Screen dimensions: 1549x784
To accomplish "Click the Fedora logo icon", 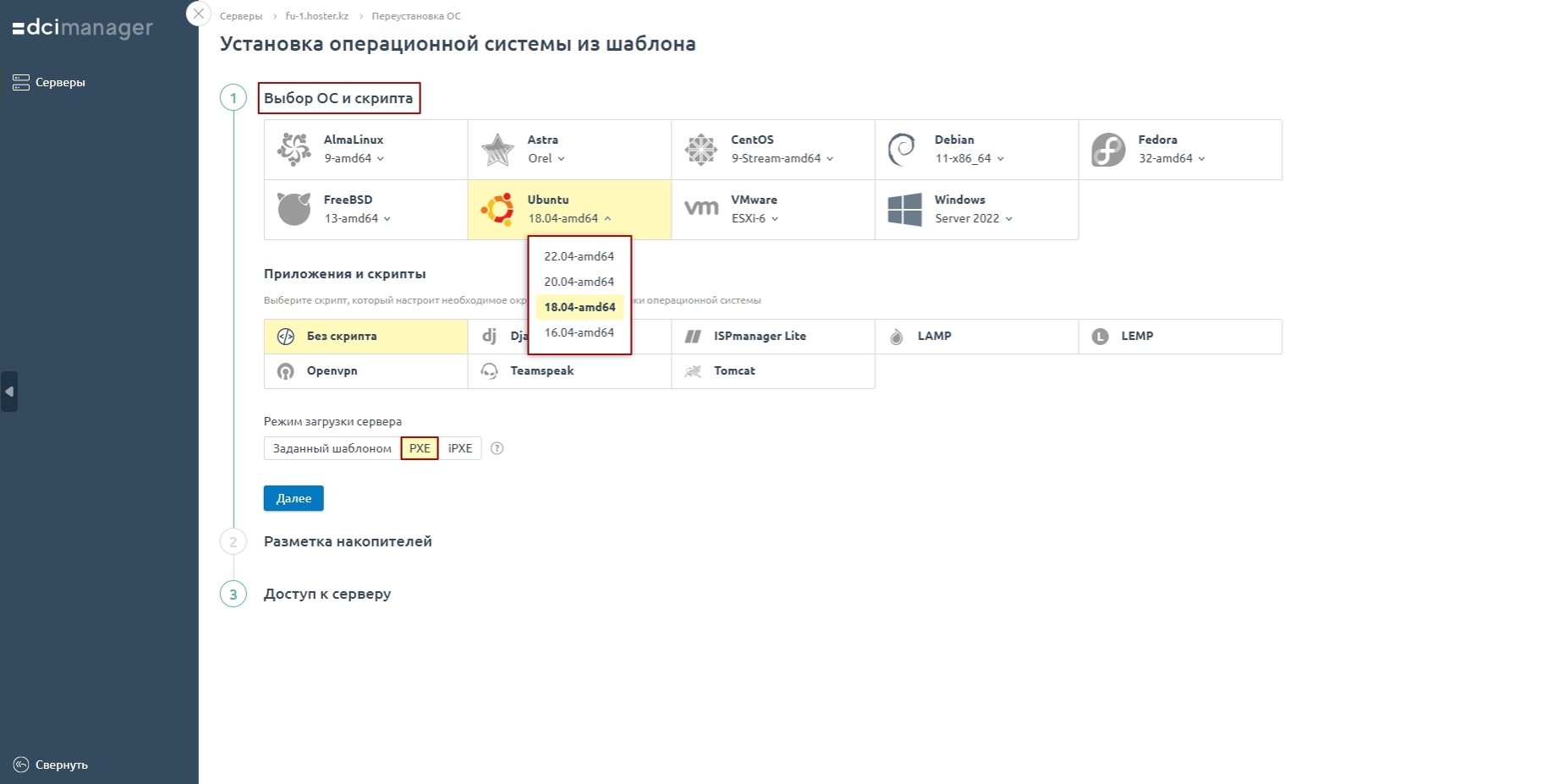I will (1108, 150).
